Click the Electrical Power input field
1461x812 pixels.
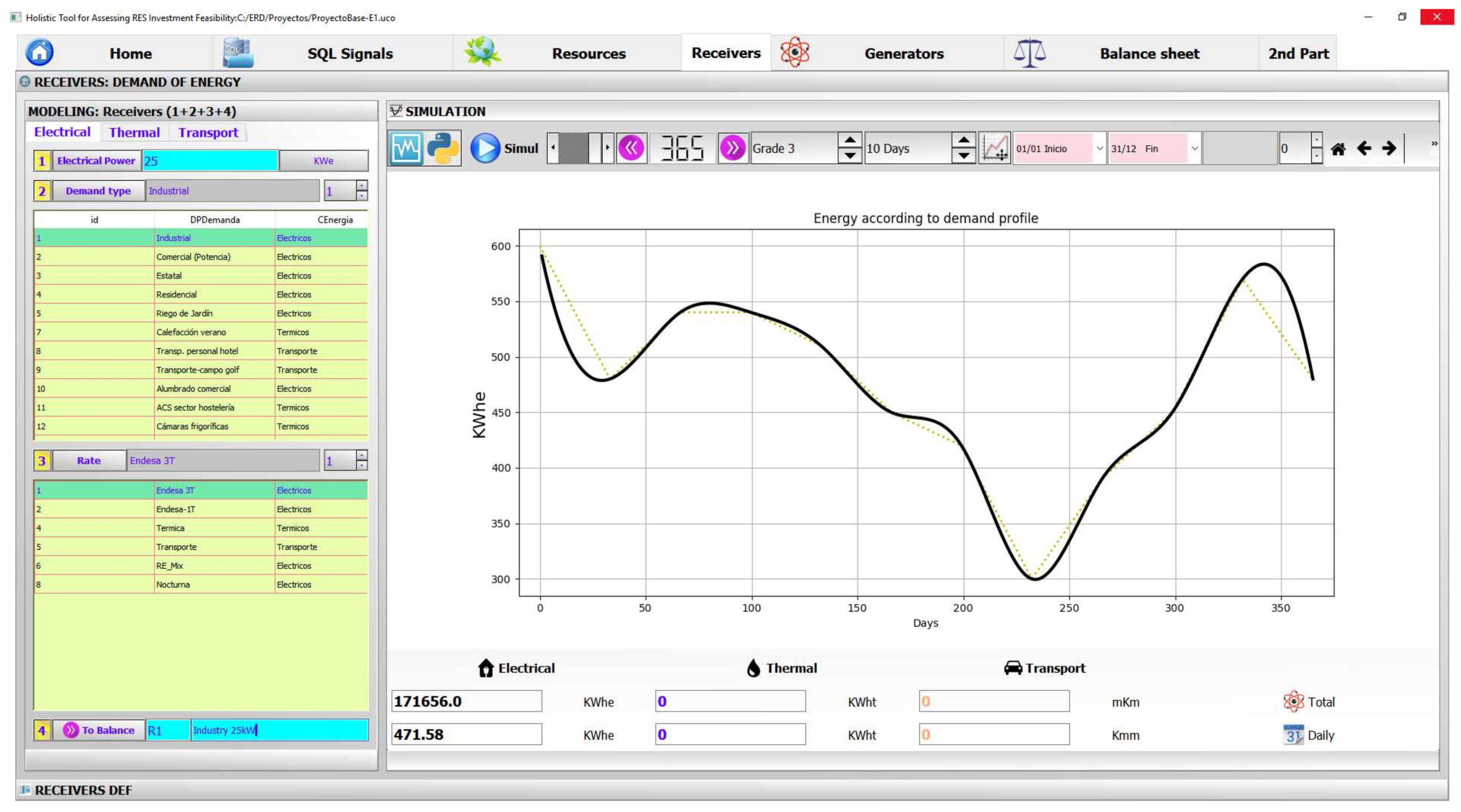pyautogui.click(x=210, y=161)
